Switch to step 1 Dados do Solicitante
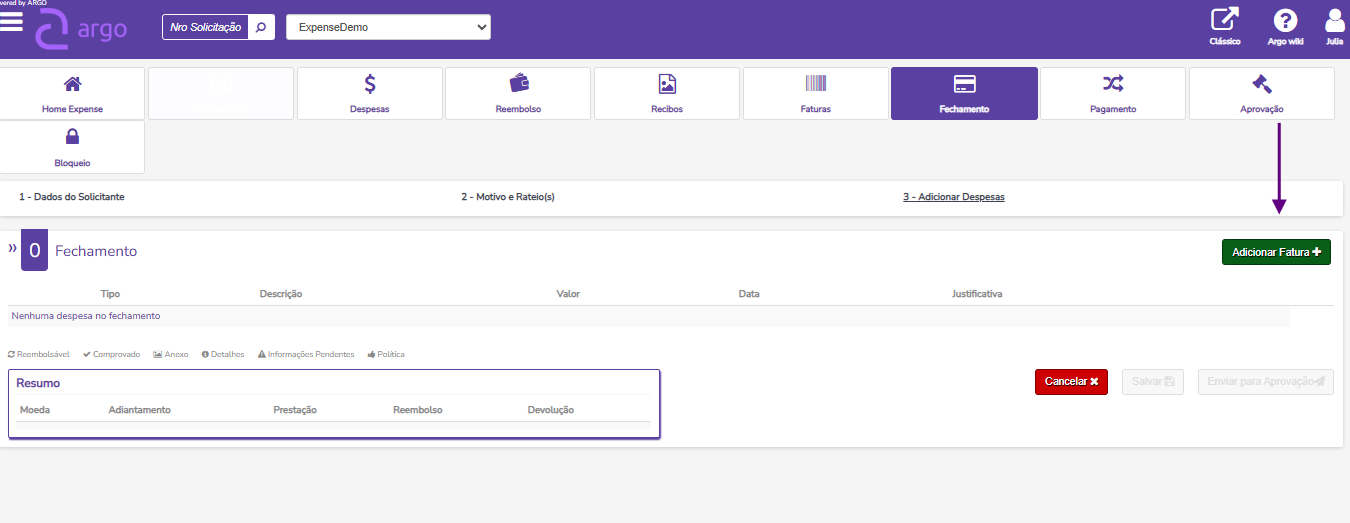1350x523 pixels. pyautogui.click(x=72, y=197)
